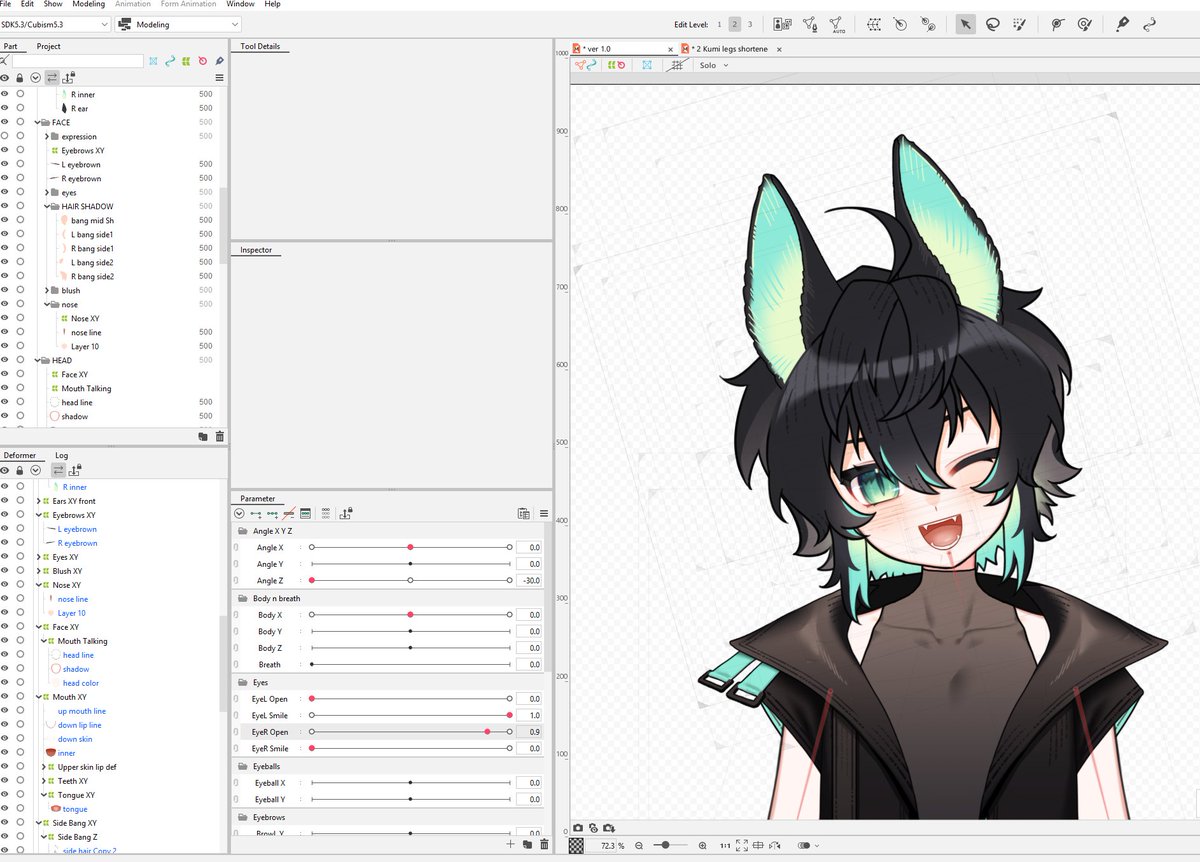Switch to the 2 Kumi legs shortene tab

730,48
